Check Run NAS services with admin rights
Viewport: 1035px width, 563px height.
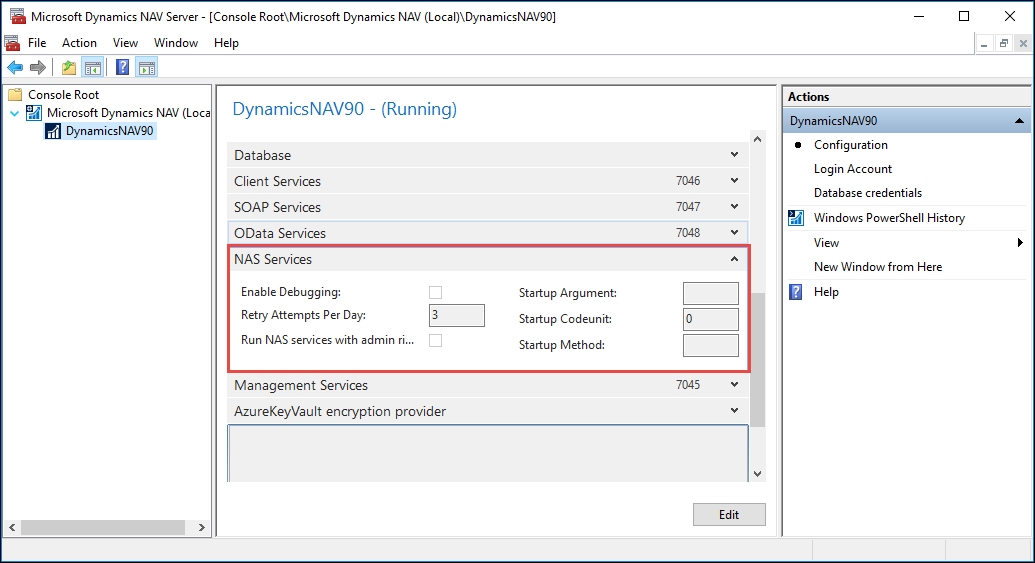point(435,341)
